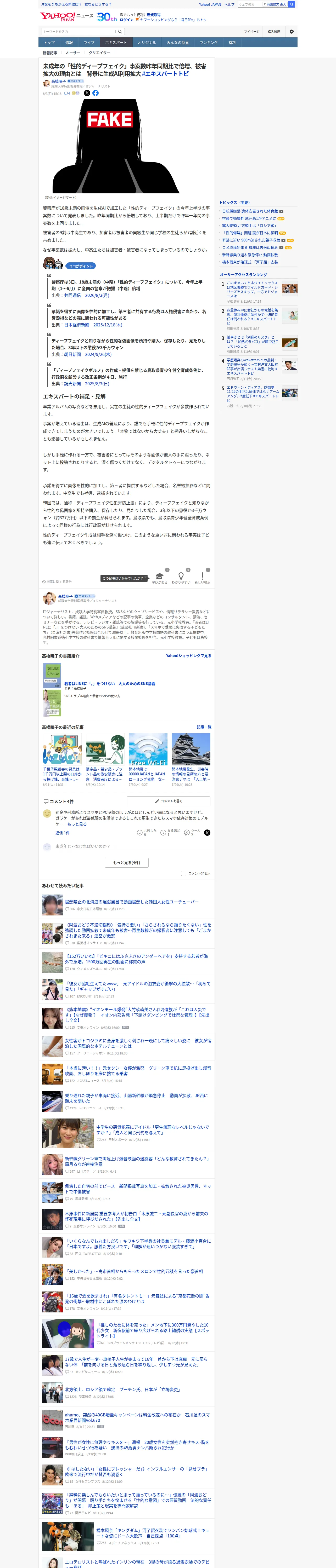Share the first comment on X
336x1568 pixels.
pyautogui.click(x=207, y=832)
